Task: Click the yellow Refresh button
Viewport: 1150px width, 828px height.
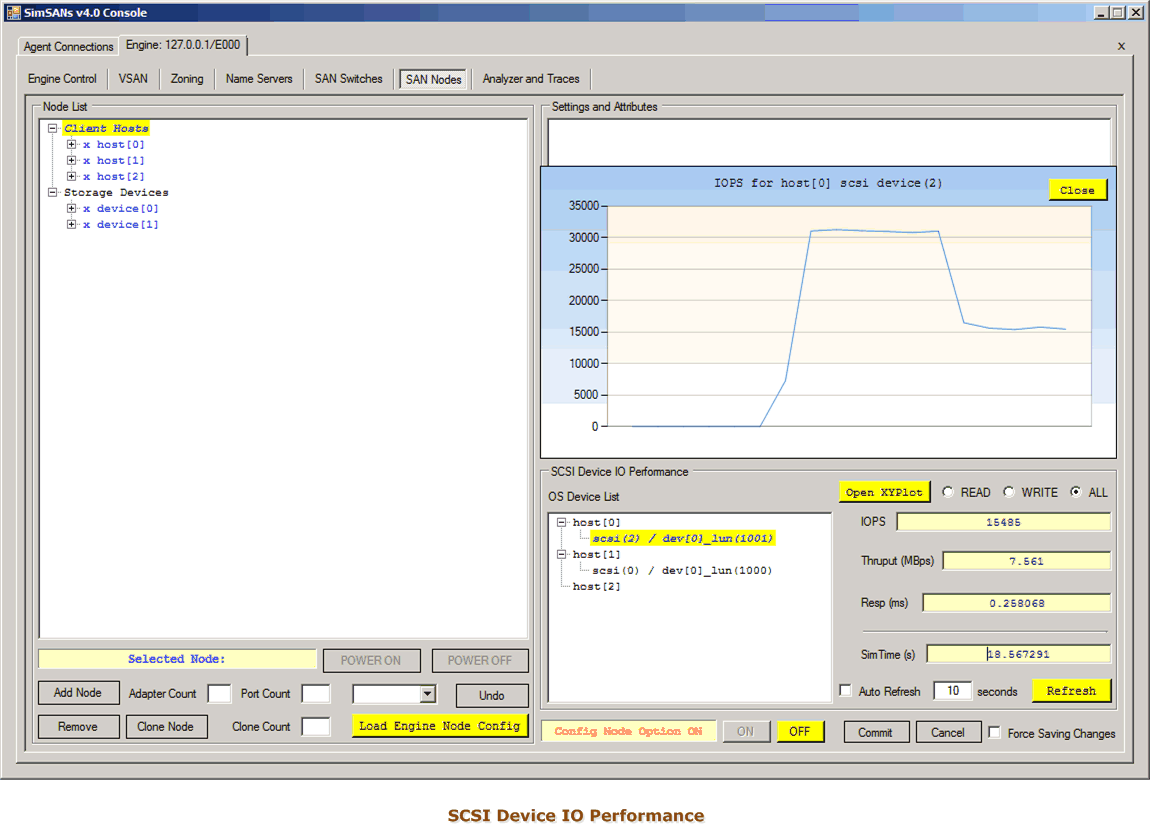Action: [x=1071, y=691]
